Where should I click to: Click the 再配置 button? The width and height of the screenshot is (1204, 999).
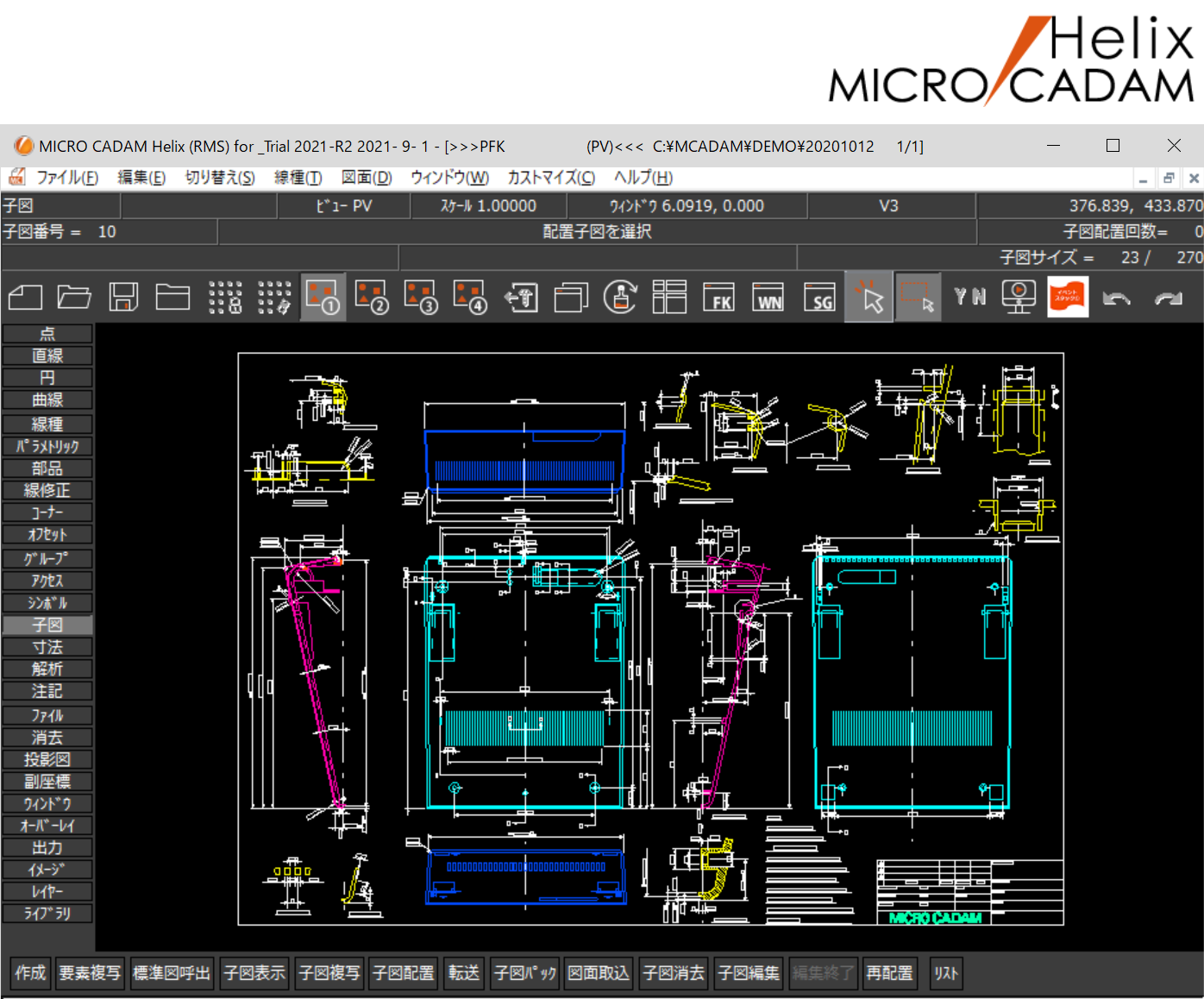pos(889,973)
